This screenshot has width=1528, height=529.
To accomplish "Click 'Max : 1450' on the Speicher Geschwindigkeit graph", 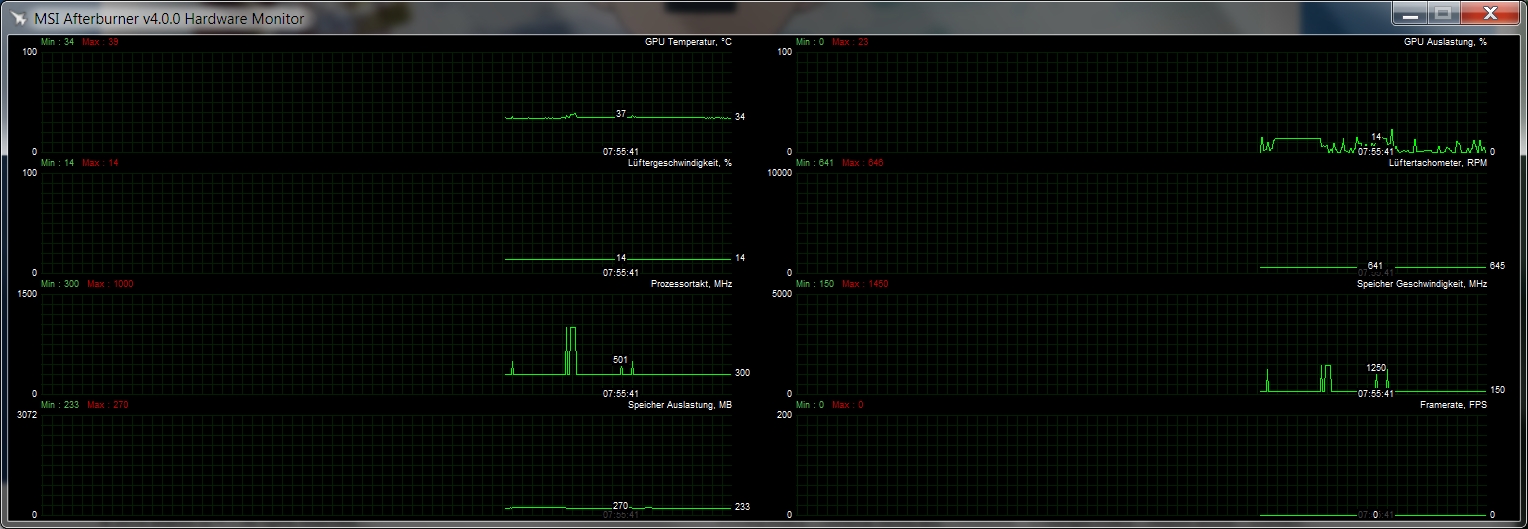I will (865, 284).
